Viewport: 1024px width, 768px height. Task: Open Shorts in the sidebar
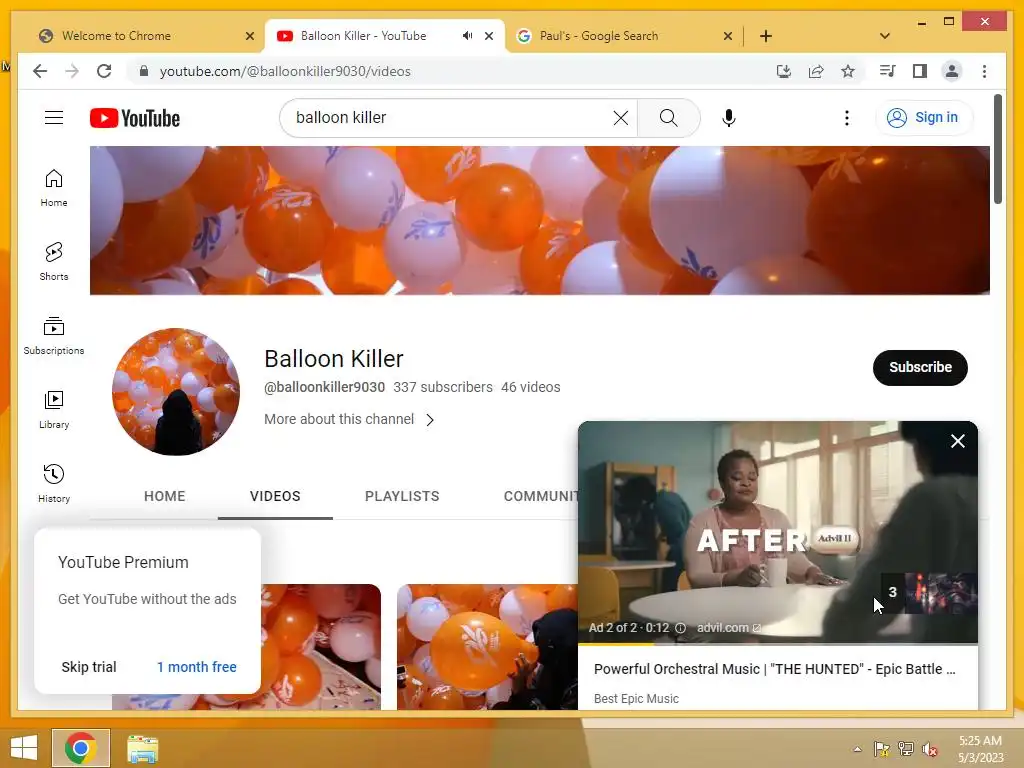[54, 262]
